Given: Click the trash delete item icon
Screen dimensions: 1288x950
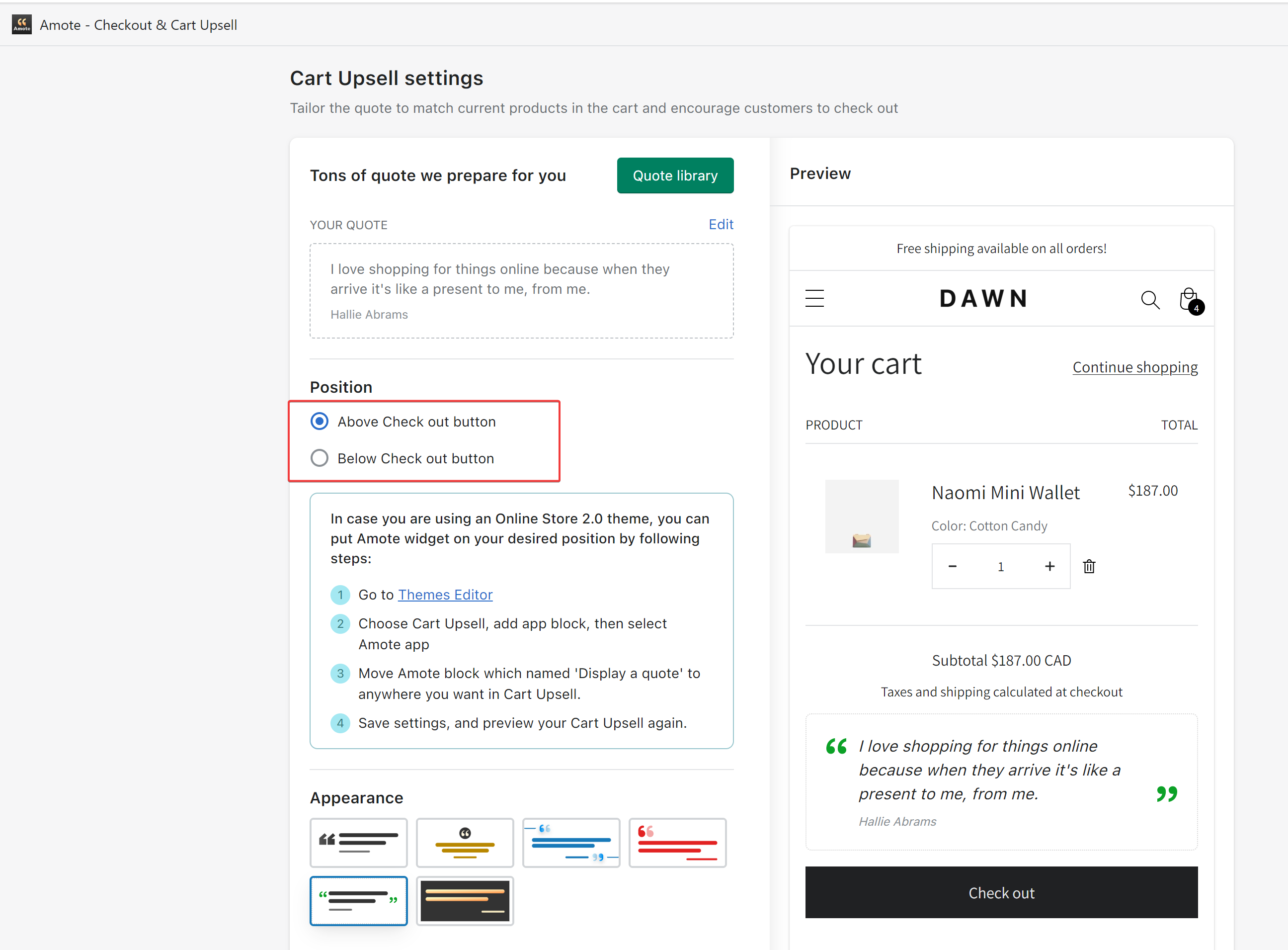Looking at the screenshot, I should point(1089,566).
